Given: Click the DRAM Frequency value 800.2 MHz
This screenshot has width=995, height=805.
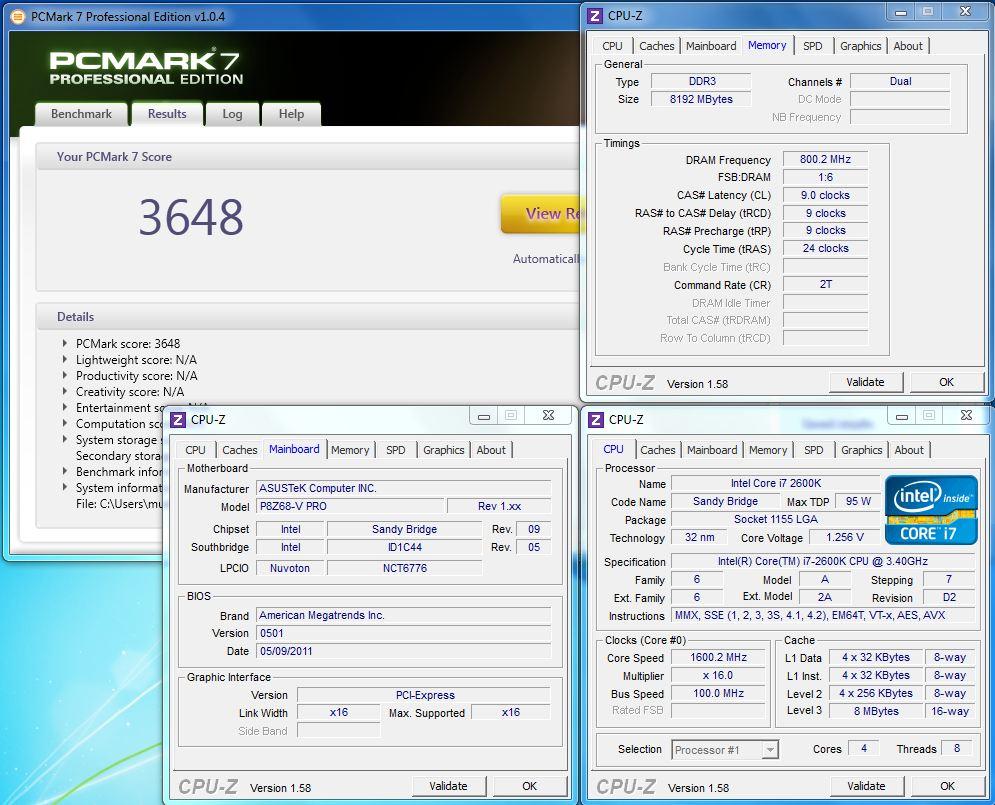Looking at the screenshot, I should tap(825, 159).
